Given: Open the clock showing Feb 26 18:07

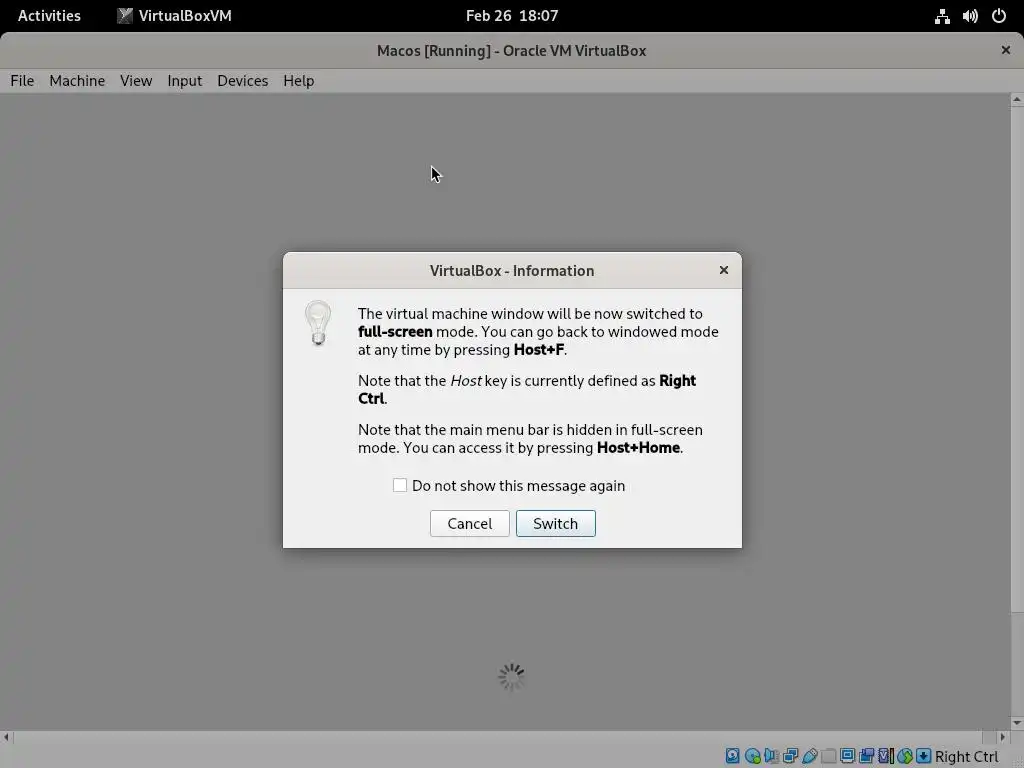Looking at the screenshot, I should click(512, 16).
